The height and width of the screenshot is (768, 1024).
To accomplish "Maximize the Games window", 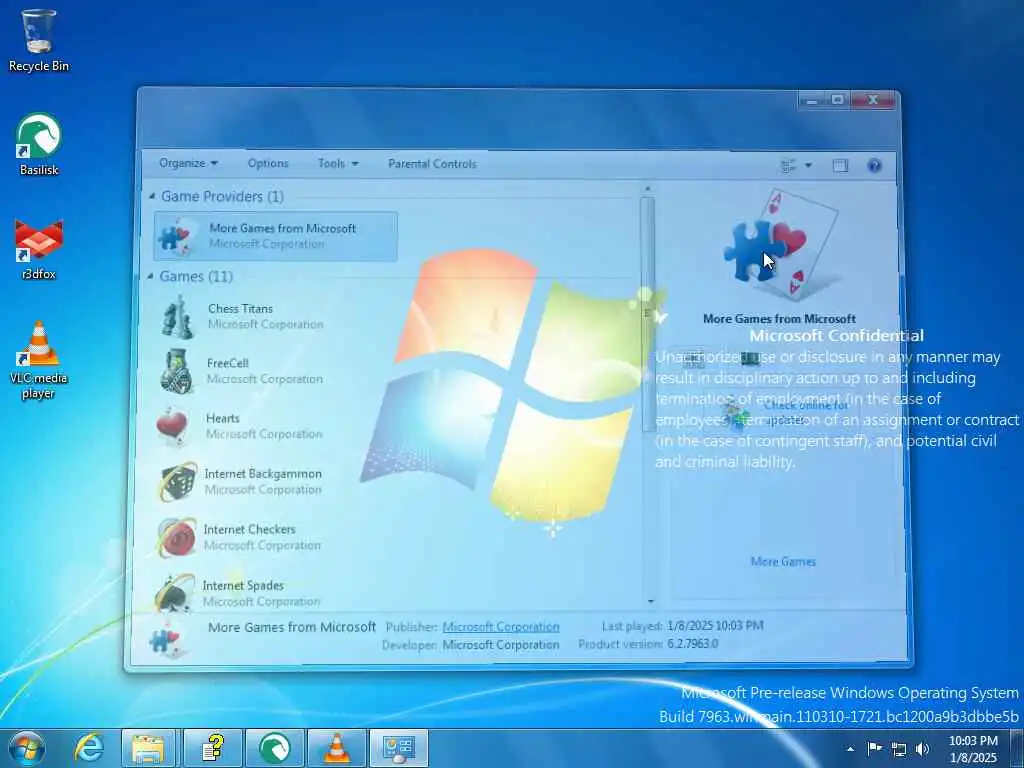I will click(837, 101).
